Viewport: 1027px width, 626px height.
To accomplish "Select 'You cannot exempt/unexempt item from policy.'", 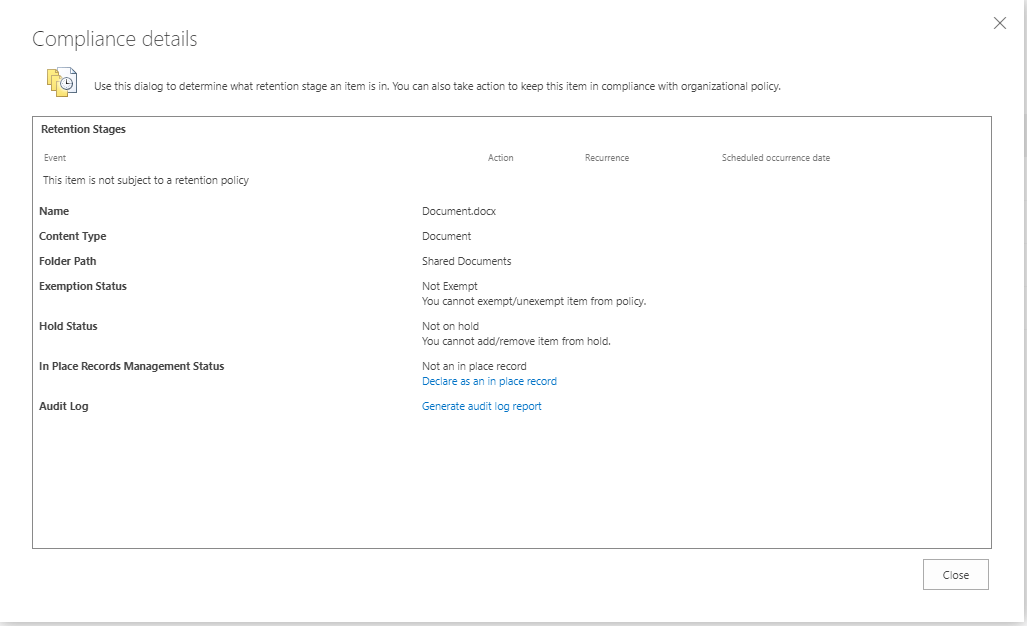I will pyautogui.click(x=534, y=301).
